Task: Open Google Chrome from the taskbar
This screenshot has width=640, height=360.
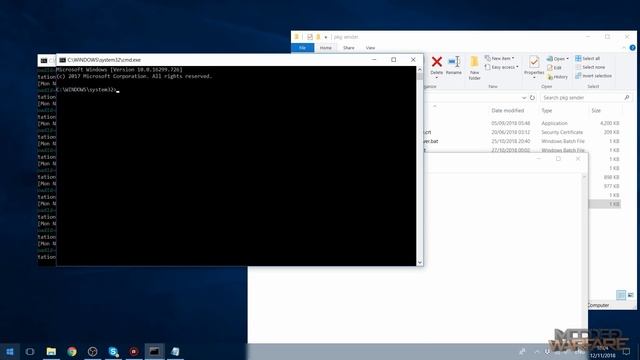Action: 72,351
